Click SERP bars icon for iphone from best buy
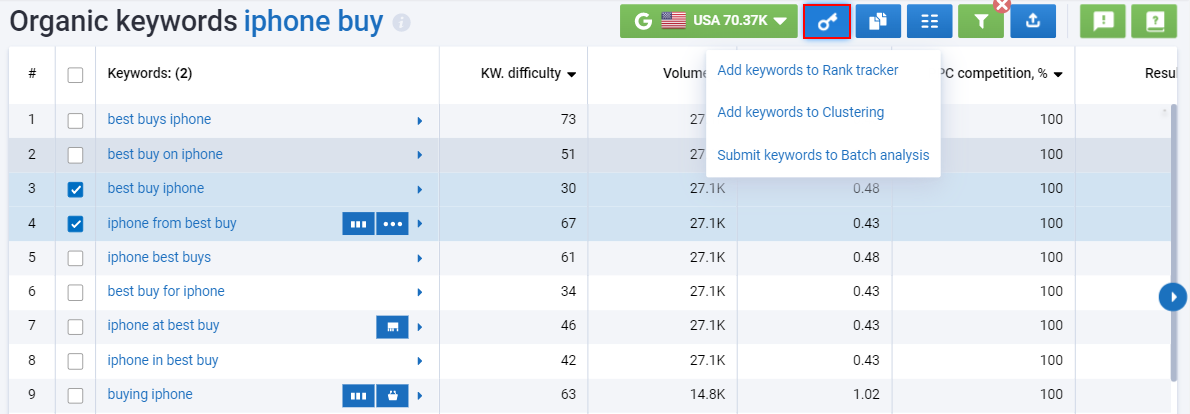Screen dimensions: 1190x414 (x=358, y=224)
